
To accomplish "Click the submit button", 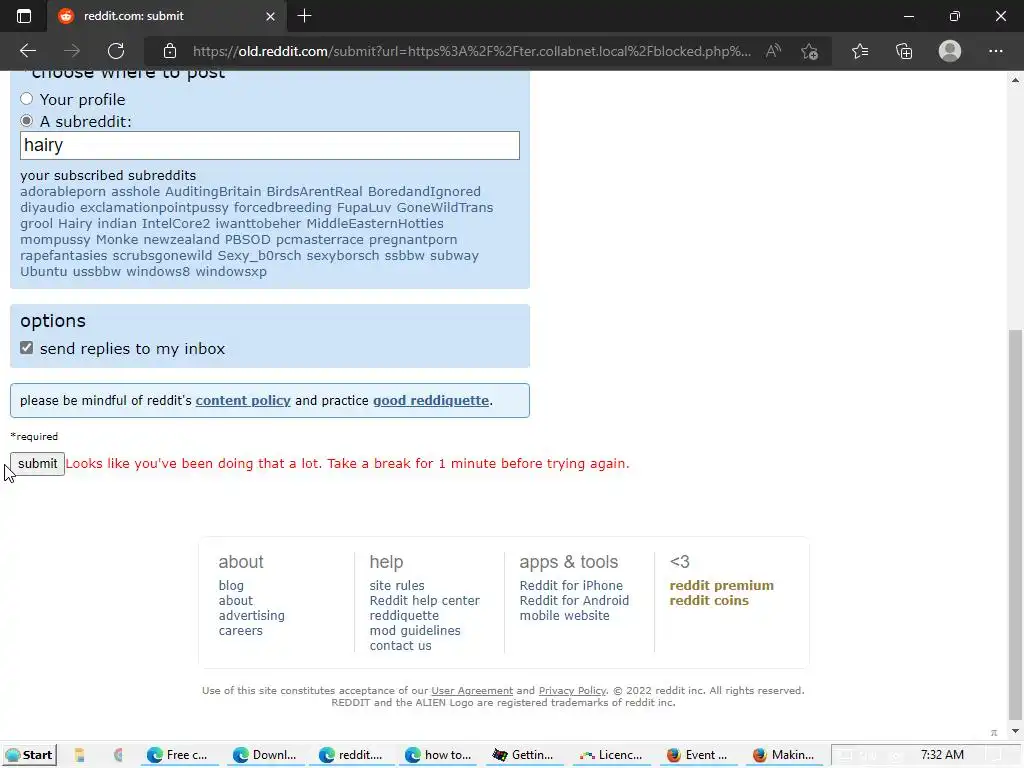I will pos(37,464).
